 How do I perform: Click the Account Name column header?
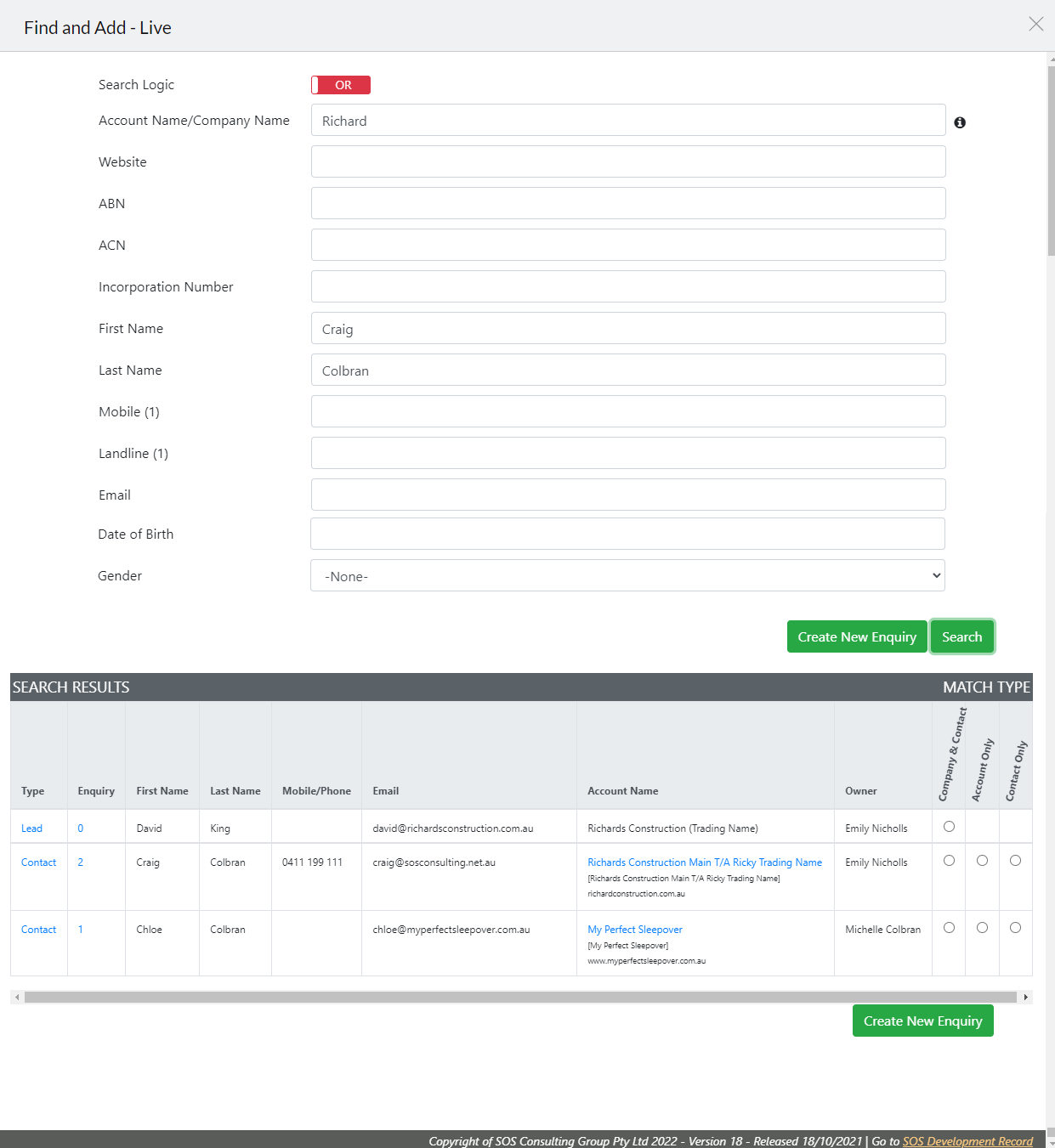pos(622,791)
